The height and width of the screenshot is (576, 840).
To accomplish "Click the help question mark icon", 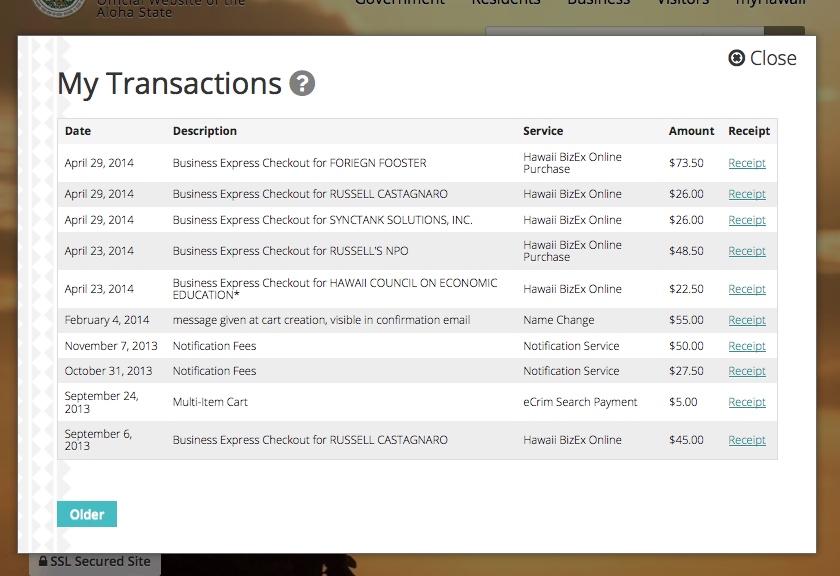I will pyautogui.click(x=302, y=84).
